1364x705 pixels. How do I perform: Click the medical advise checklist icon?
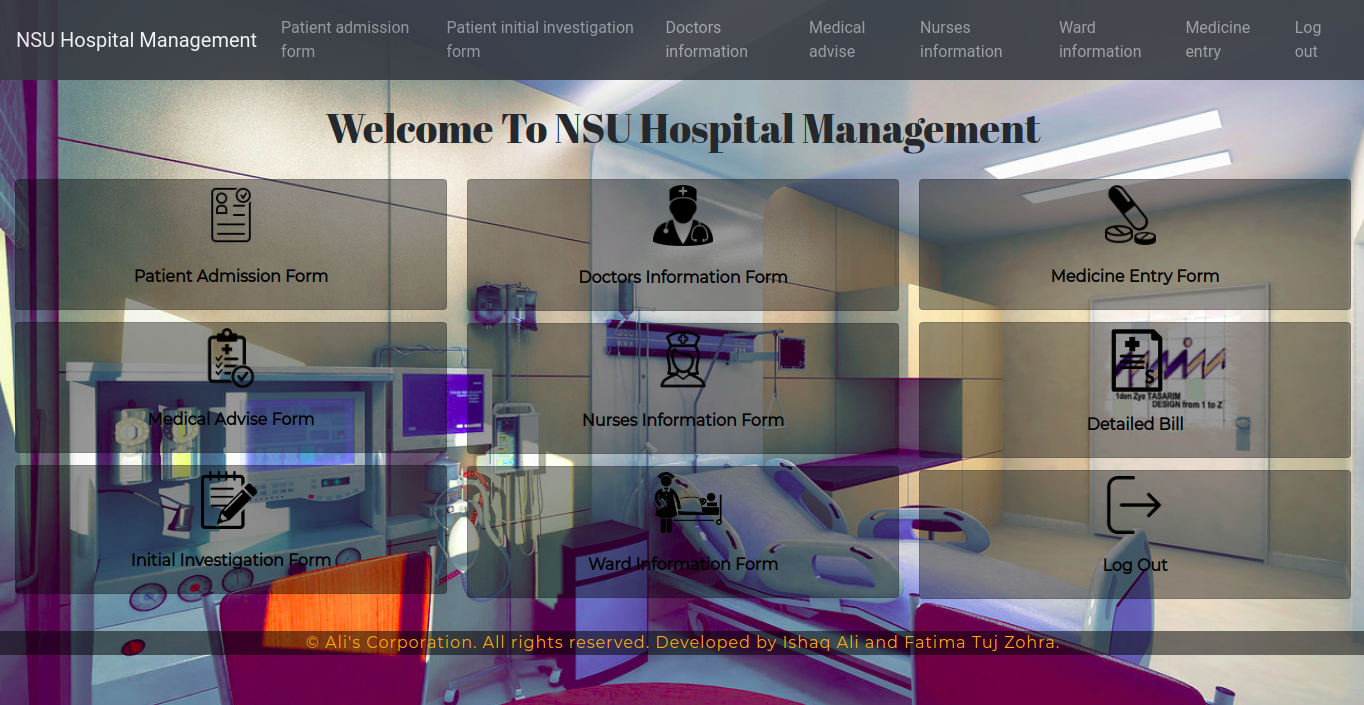[x=230, y=358]
